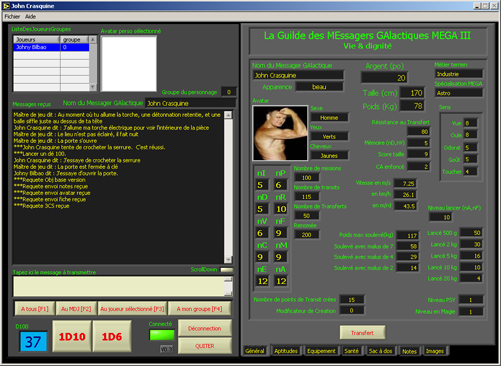Click the Déconnection button
501x366 pixels.
pyautogui.click(x=205, y=328)
